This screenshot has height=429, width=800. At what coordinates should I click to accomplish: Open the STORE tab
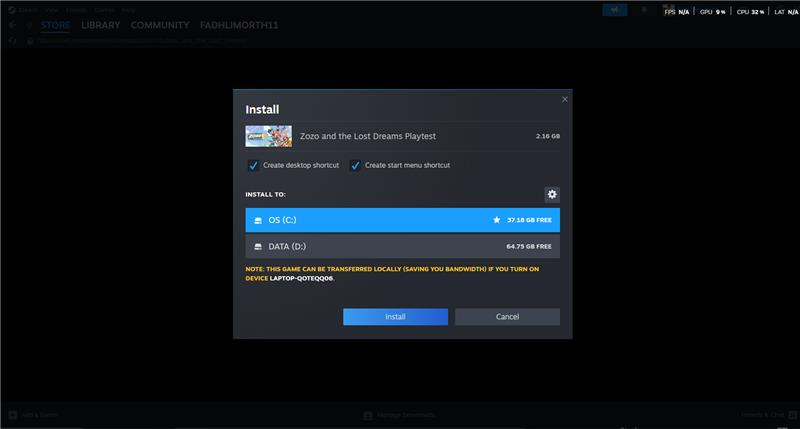tap(56, 24)
